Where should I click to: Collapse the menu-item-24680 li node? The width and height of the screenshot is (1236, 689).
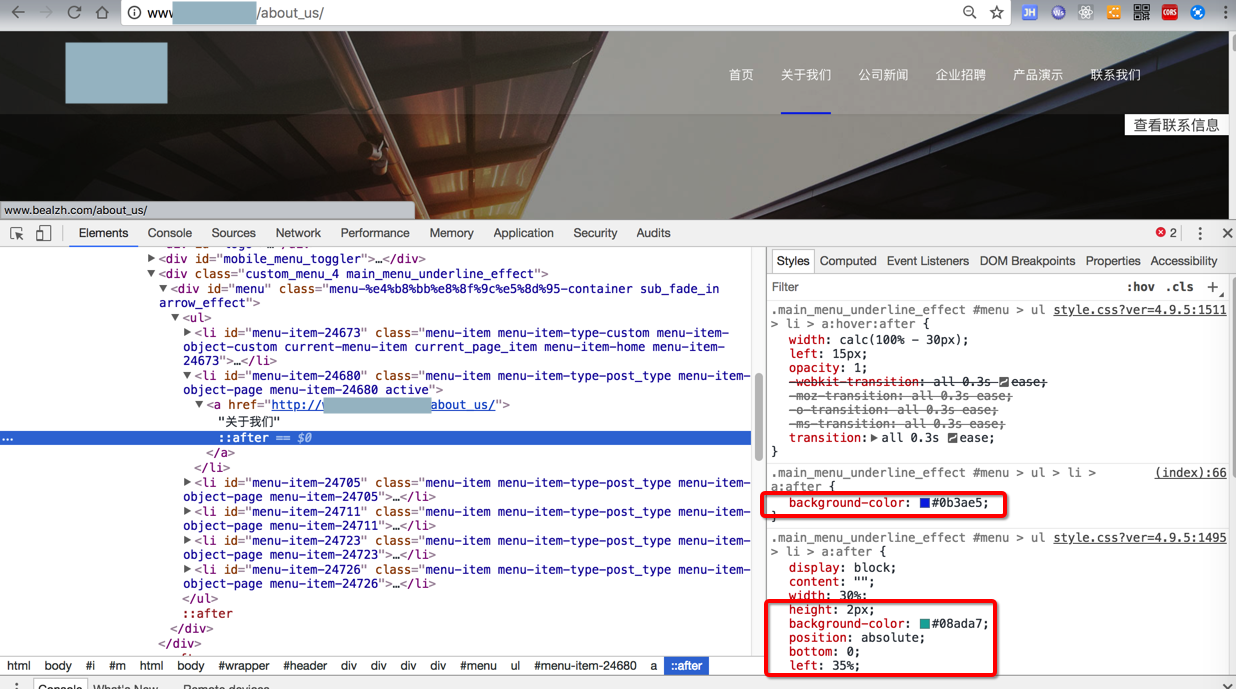(188, 376)
